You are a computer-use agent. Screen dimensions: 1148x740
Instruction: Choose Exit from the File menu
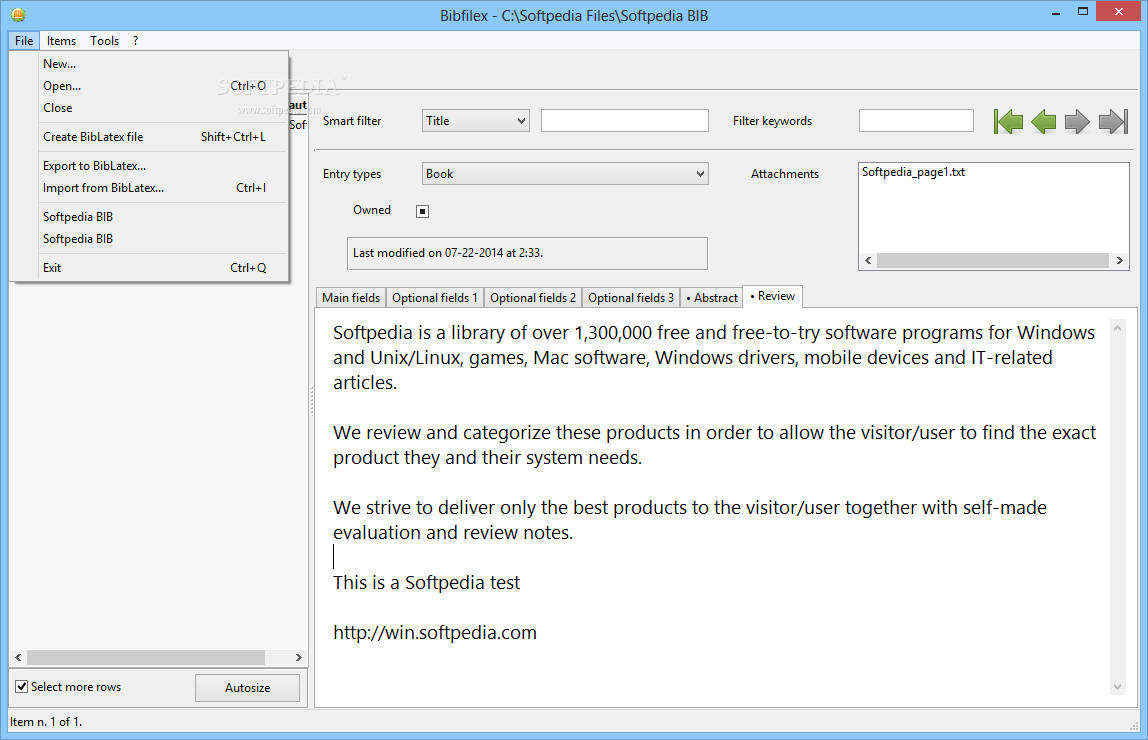[x=149, y=268]
